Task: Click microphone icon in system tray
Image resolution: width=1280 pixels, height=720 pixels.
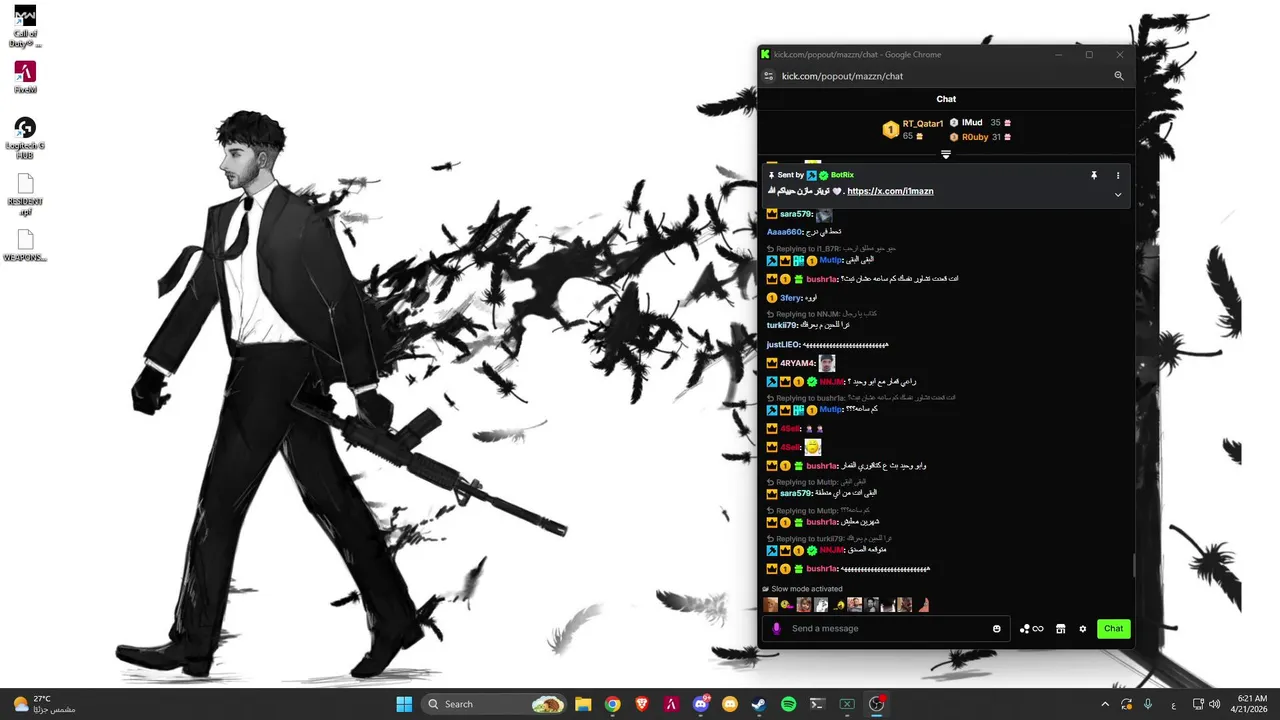Action: pos(1148,704)
